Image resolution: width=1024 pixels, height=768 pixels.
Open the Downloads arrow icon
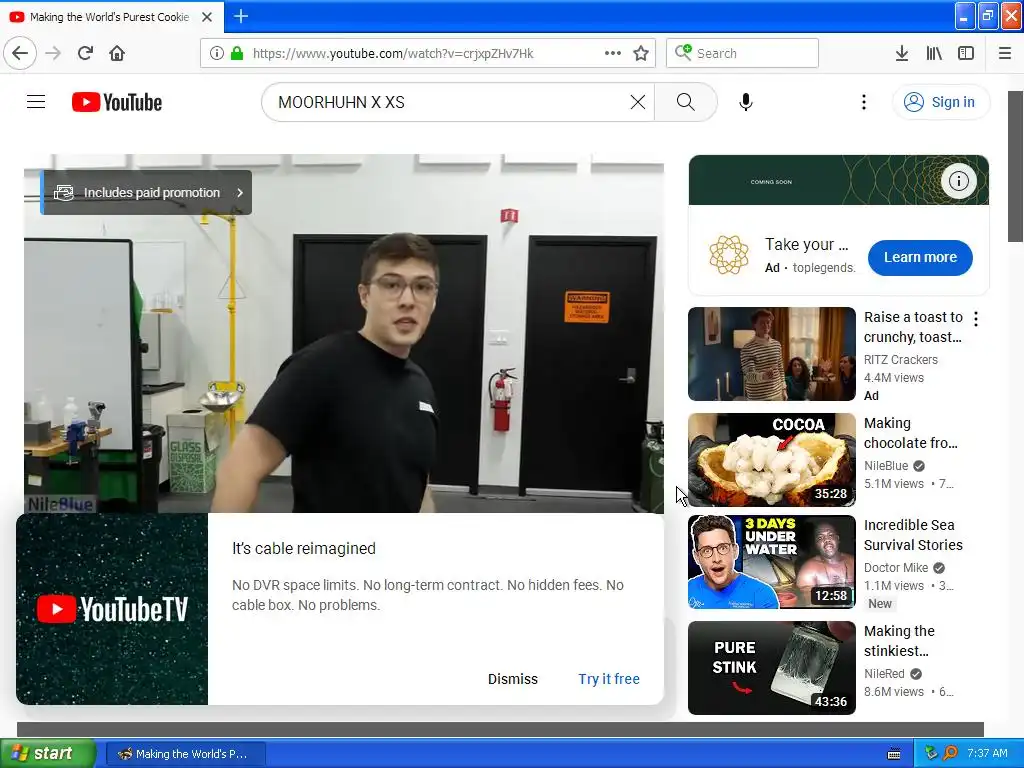[x=901, y=53]
